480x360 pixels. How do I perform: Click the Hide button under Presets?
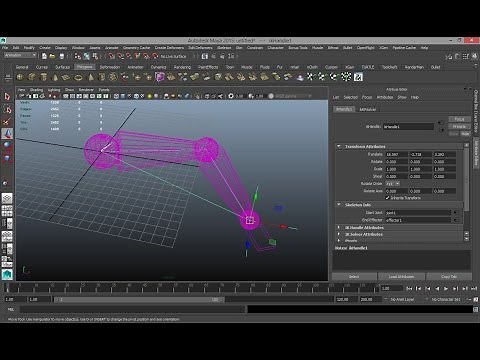pos(465,134)
